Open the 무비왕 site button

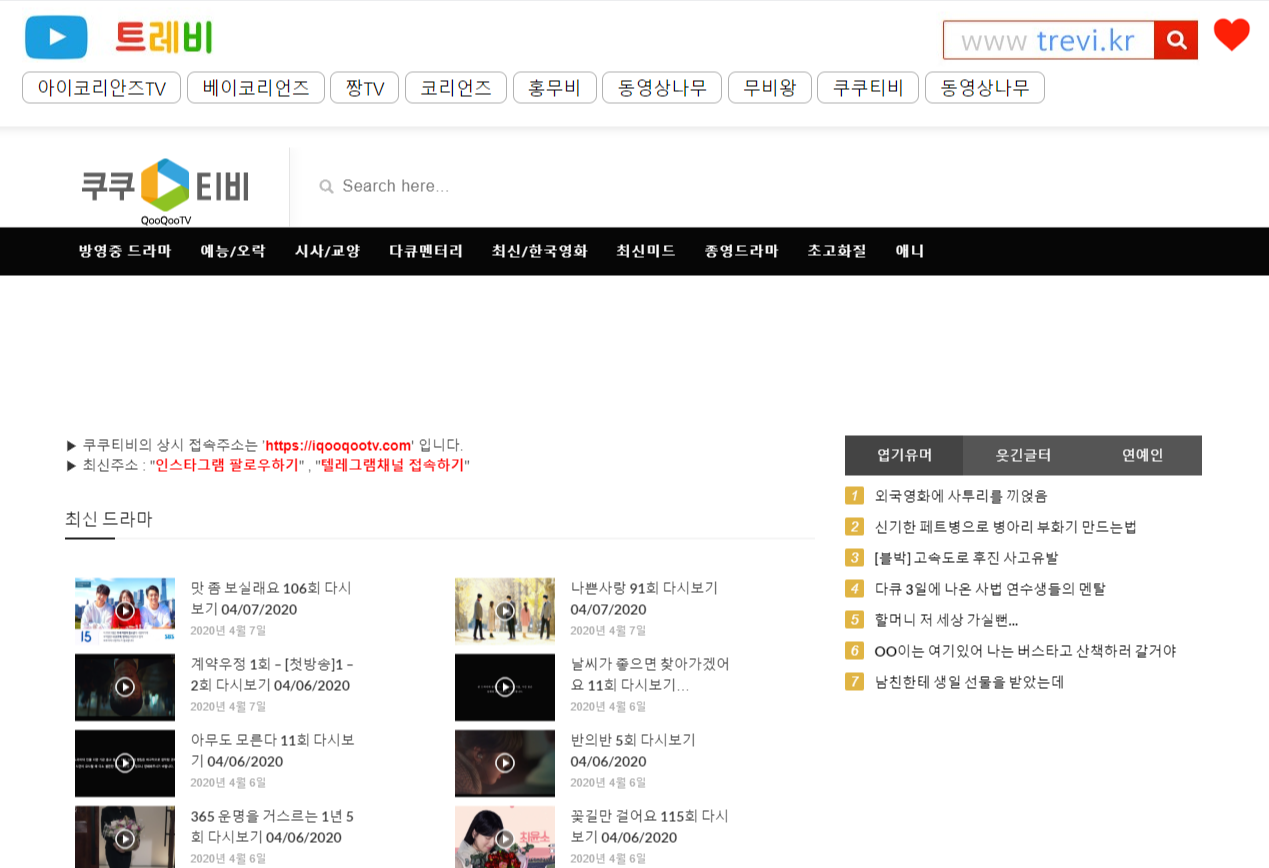click(770, 88)
